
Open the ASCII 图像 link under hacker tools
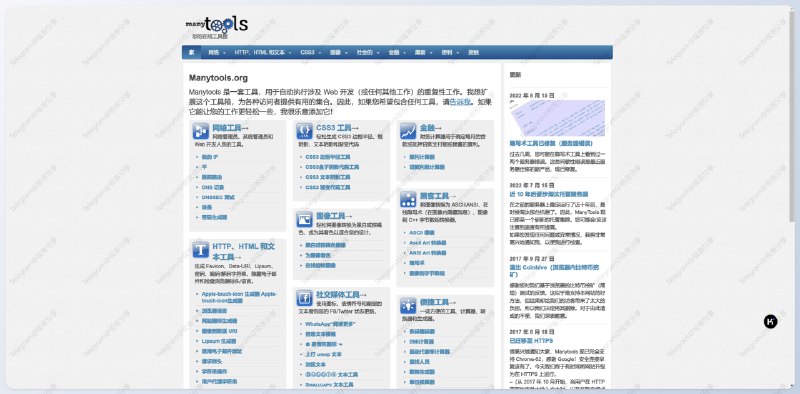(422, 233)
